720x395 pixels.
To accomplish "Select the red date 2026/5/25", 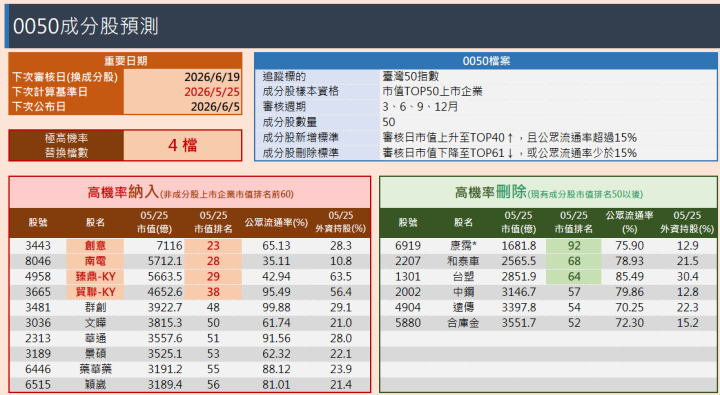I will pos(212,91).
